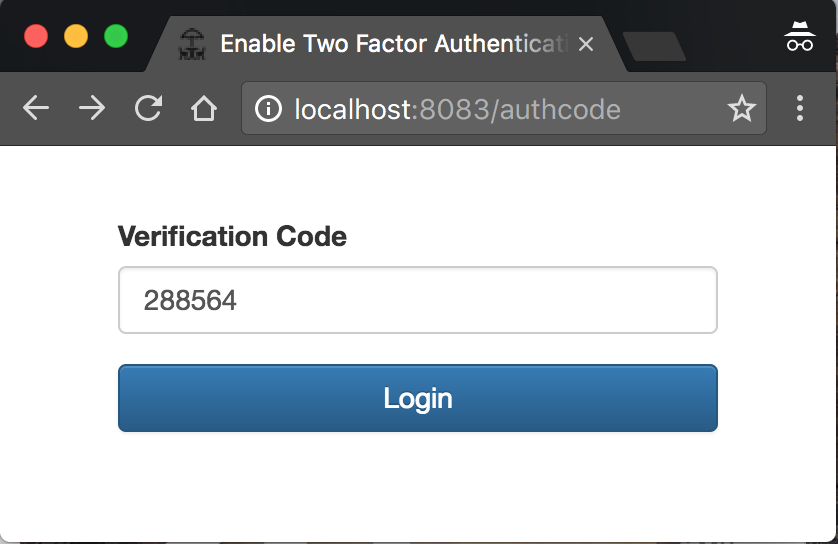The image size is (838, 544).
Task: Reload the authcode page
Action: point(148,109)
